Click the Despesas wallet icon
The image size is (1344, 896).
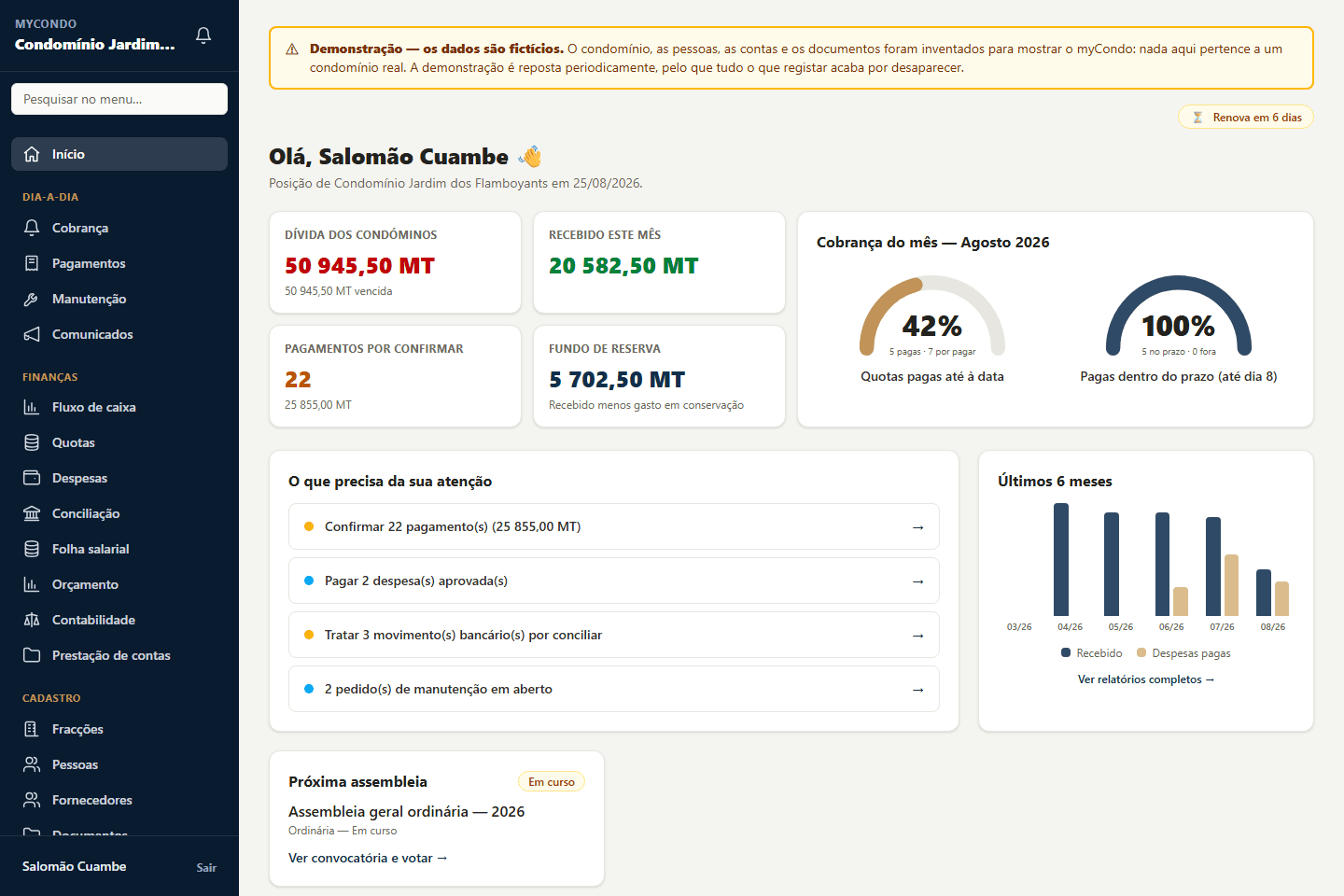tap(32, 478)
